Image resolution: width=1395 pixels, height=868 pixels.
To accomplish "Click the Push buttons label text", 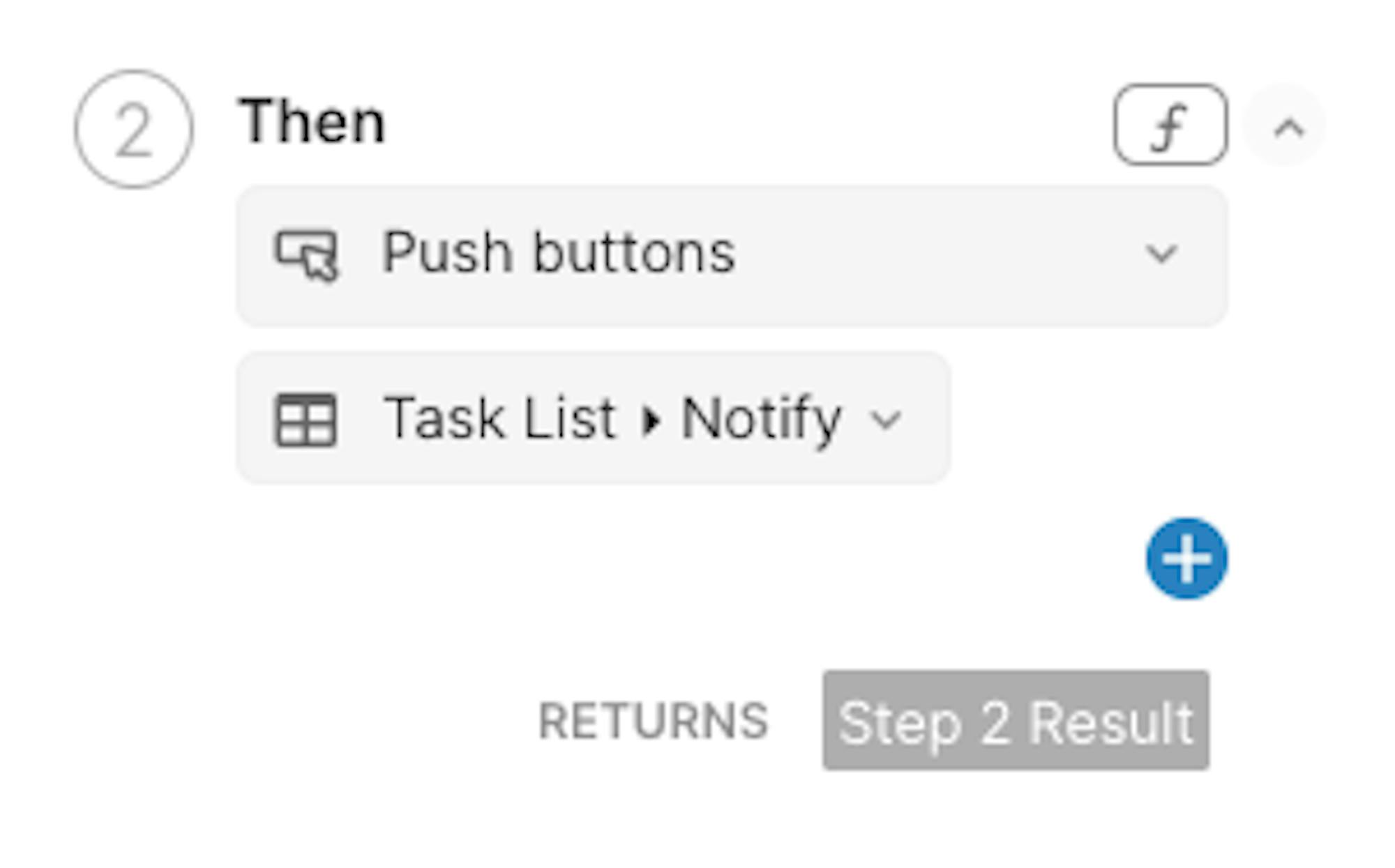I will [559, 252].
